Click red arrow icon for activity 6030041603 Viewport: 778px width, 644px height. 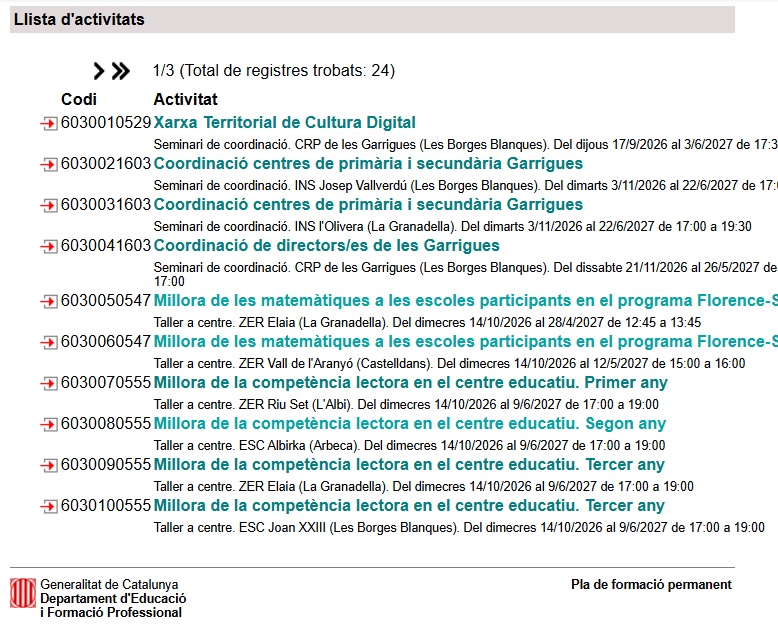point(49,246)
